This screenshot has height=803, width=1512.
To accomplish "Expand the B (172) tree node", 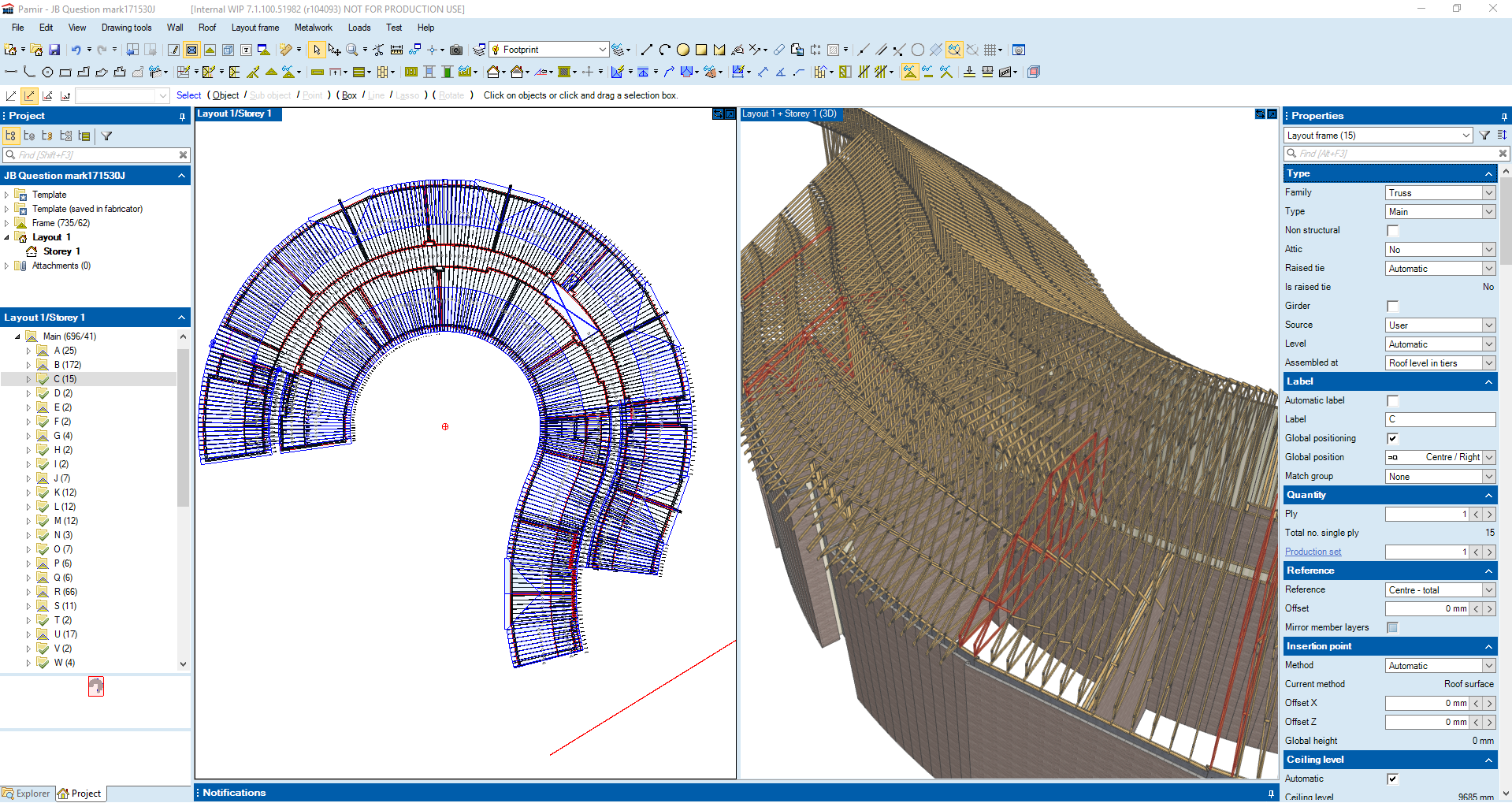I will tap(29, 365).
